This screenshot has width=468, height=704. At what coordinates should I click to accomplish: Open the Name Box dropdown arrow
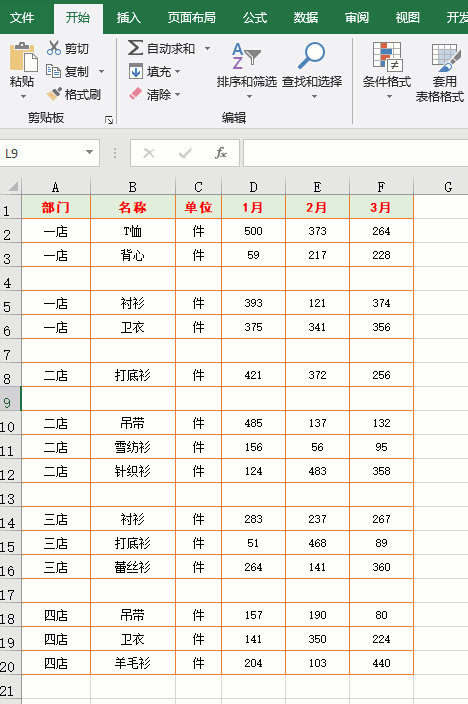(x=89, y=152)
